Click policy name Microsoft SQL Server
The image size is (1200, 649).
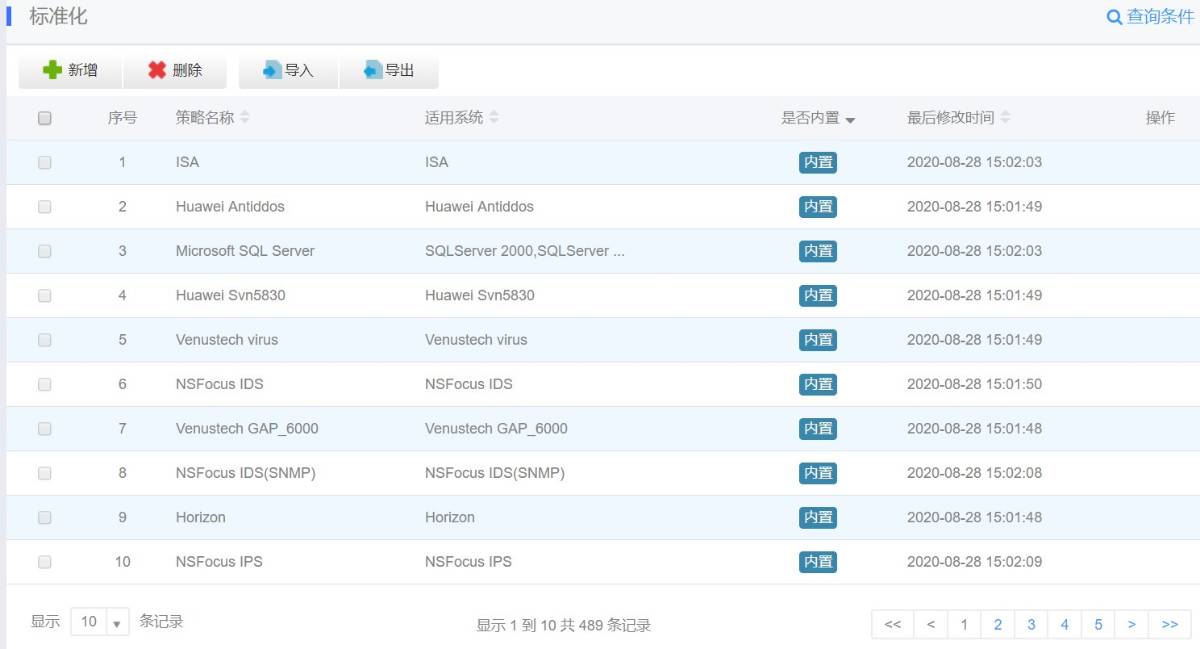[245, 251]
